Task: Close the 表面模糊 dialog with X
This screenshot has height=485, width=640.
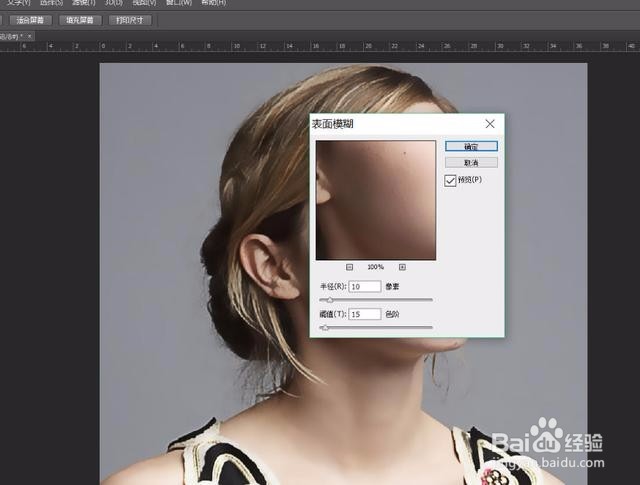Action: [x=490, y=124]
